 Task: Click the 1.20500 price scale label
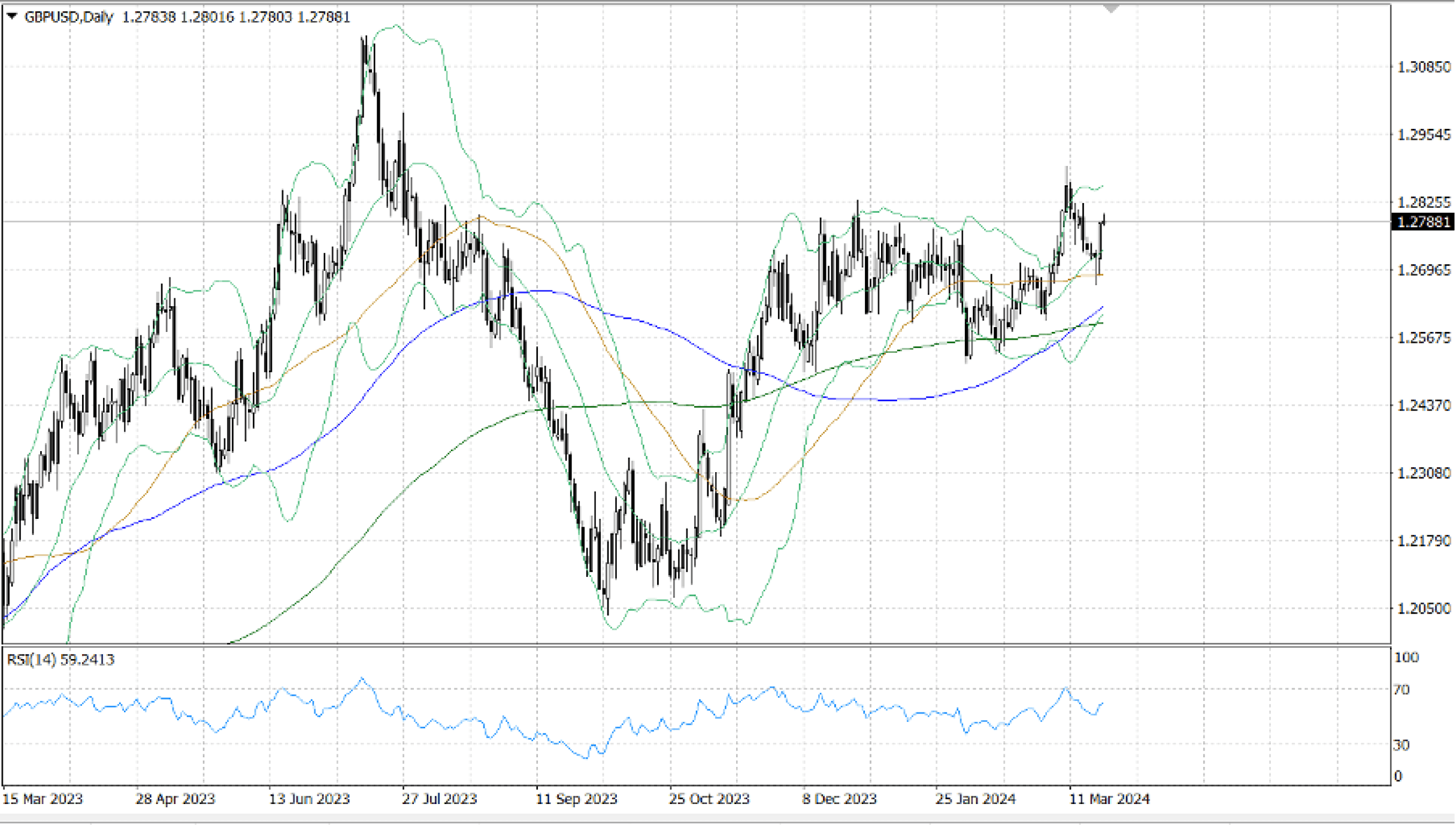[1424, 609]
